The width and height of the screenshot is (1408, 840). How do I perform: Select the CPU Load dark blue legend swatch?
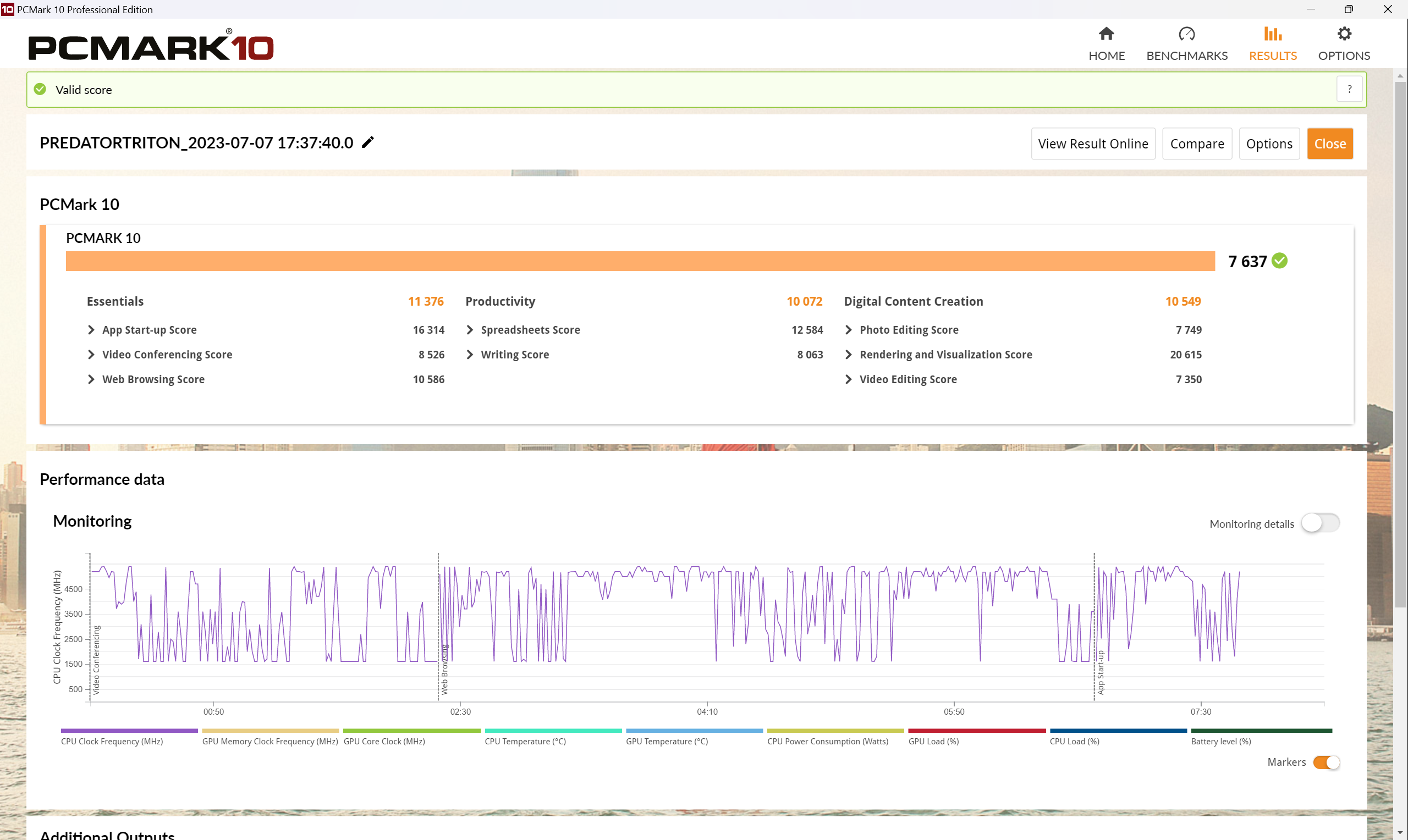[1118, 731]
